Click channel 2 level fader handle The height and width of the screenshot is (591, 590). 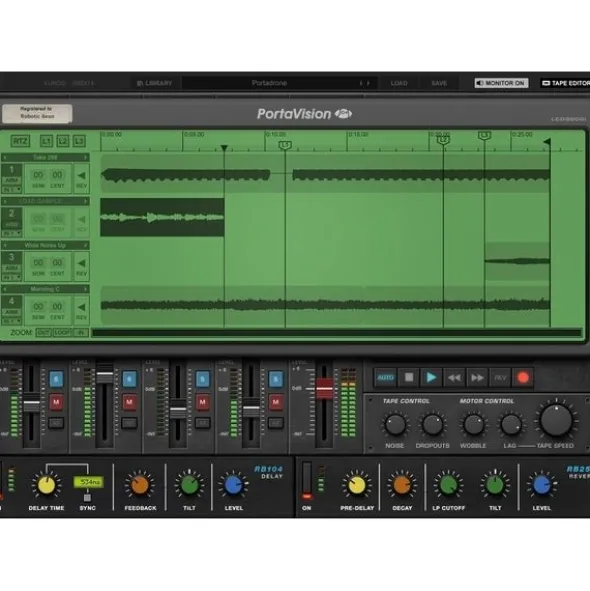point(105,373)
